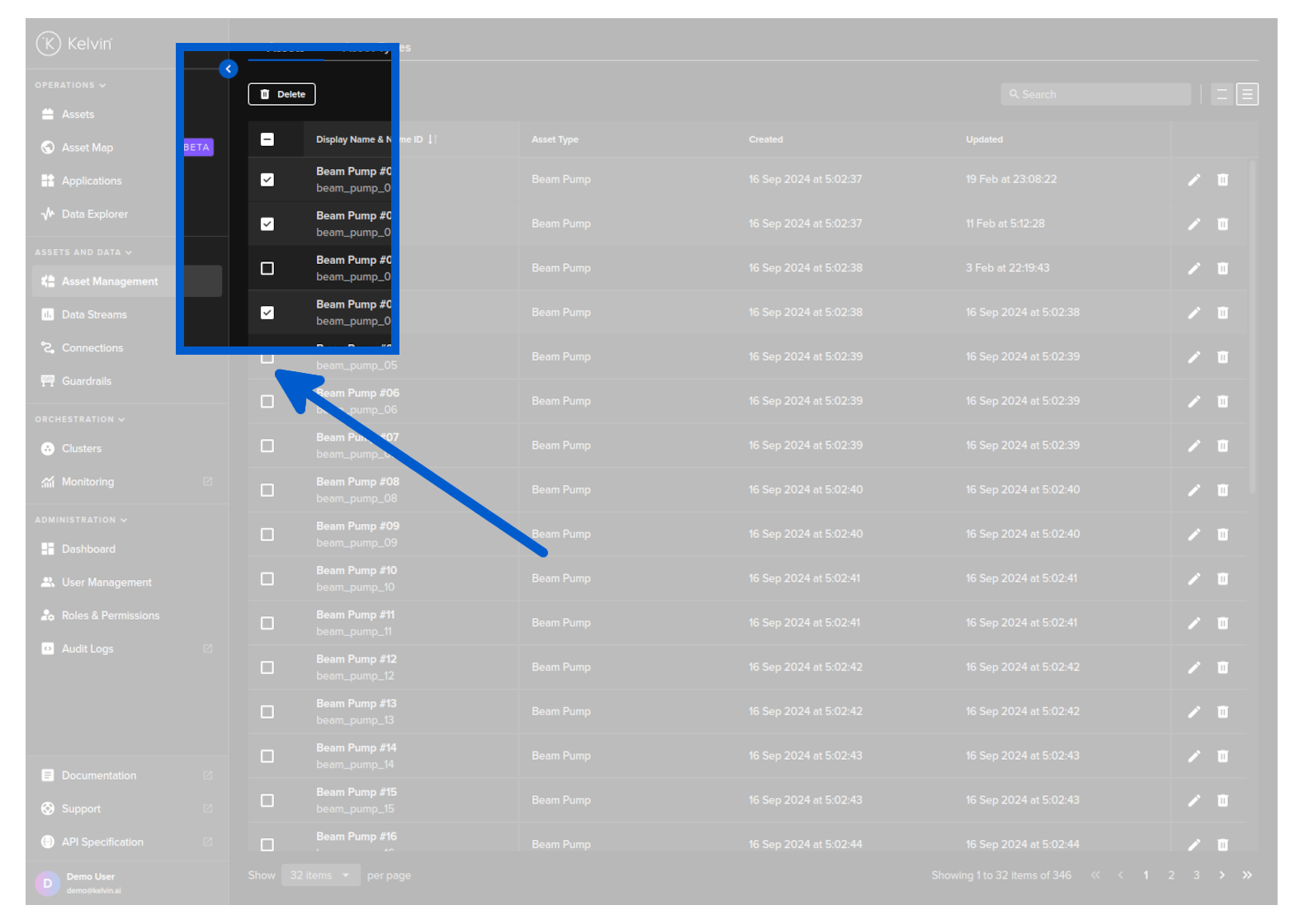Click the Kelvin logo icon
Image resolution: width=1304 pixels, height=924 pixels.
49,44
